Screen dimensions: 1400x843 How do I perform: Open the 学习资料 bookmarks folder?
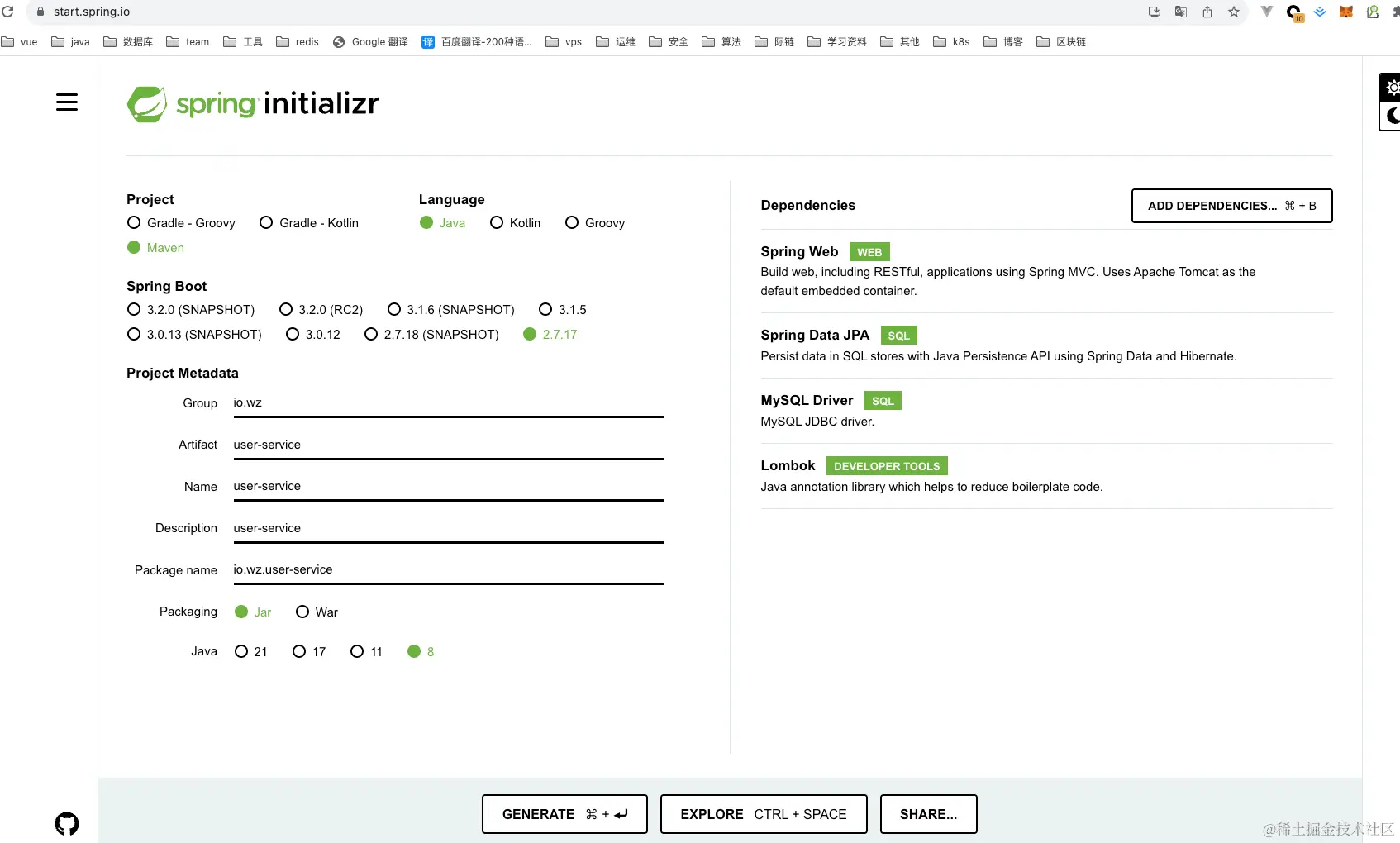click(x=837, y=41)
